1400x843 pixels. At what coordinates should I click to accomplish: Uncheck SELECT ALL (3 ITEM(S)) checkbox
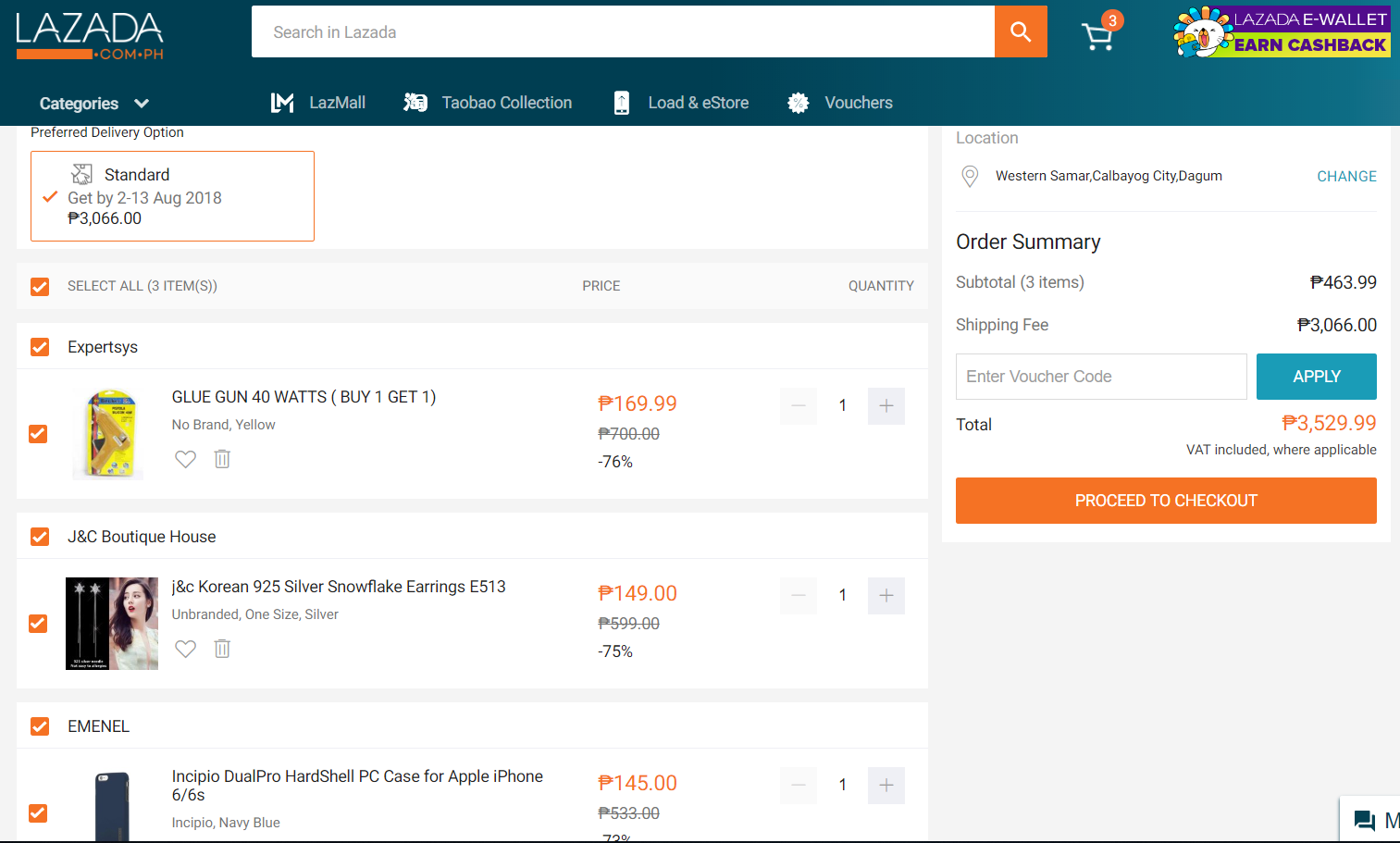(x=39, y=286)
